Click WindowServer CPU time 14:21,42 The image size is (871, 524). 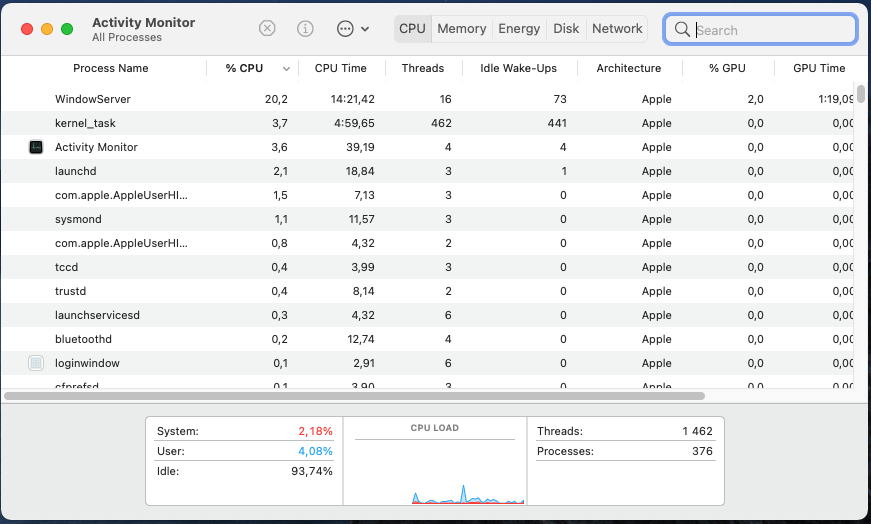[x=352, y=99]
